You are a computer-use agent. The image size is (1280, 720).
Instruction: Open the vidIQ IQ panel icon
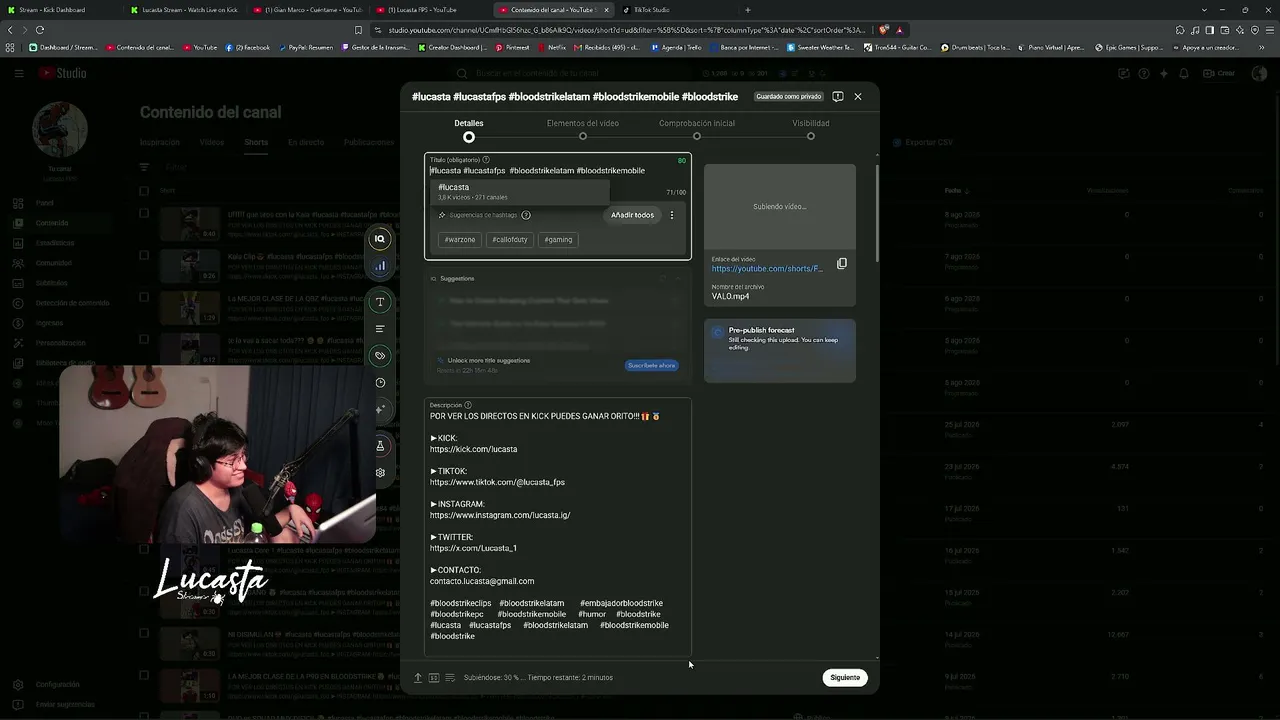(380, 239)
